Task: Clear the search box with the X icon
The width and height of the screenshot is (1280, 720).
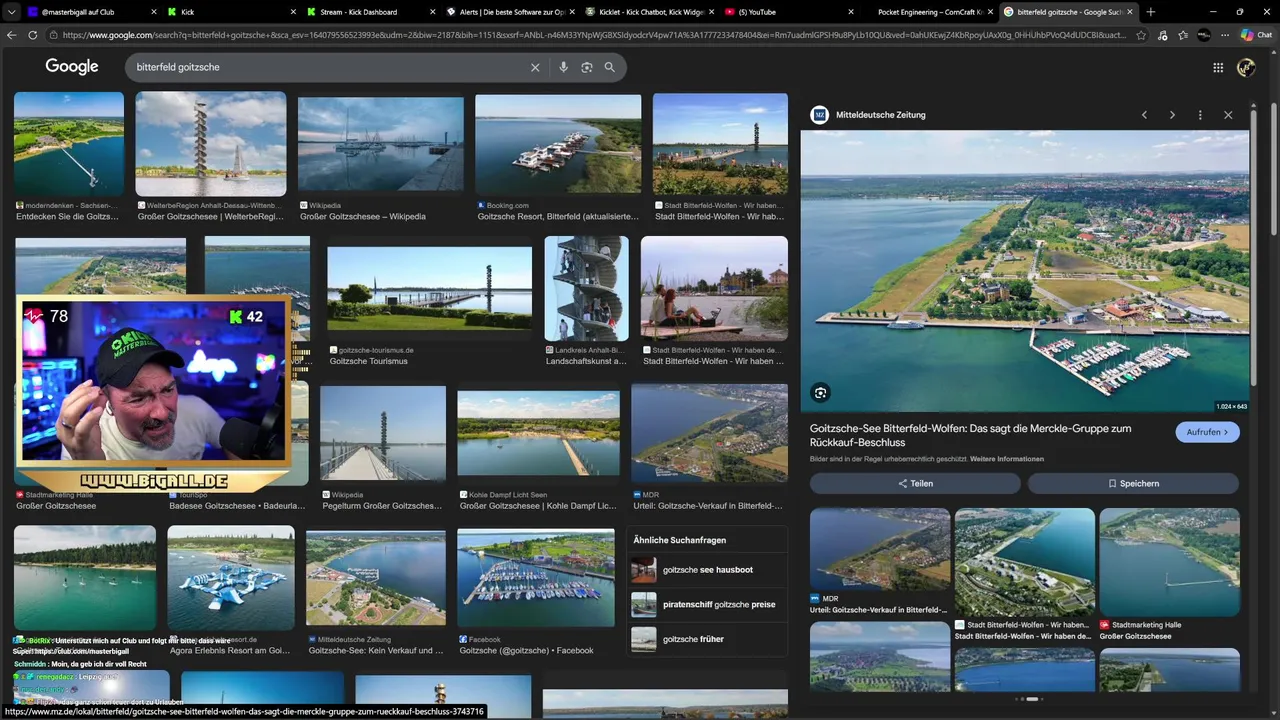Action: [535, 67]
